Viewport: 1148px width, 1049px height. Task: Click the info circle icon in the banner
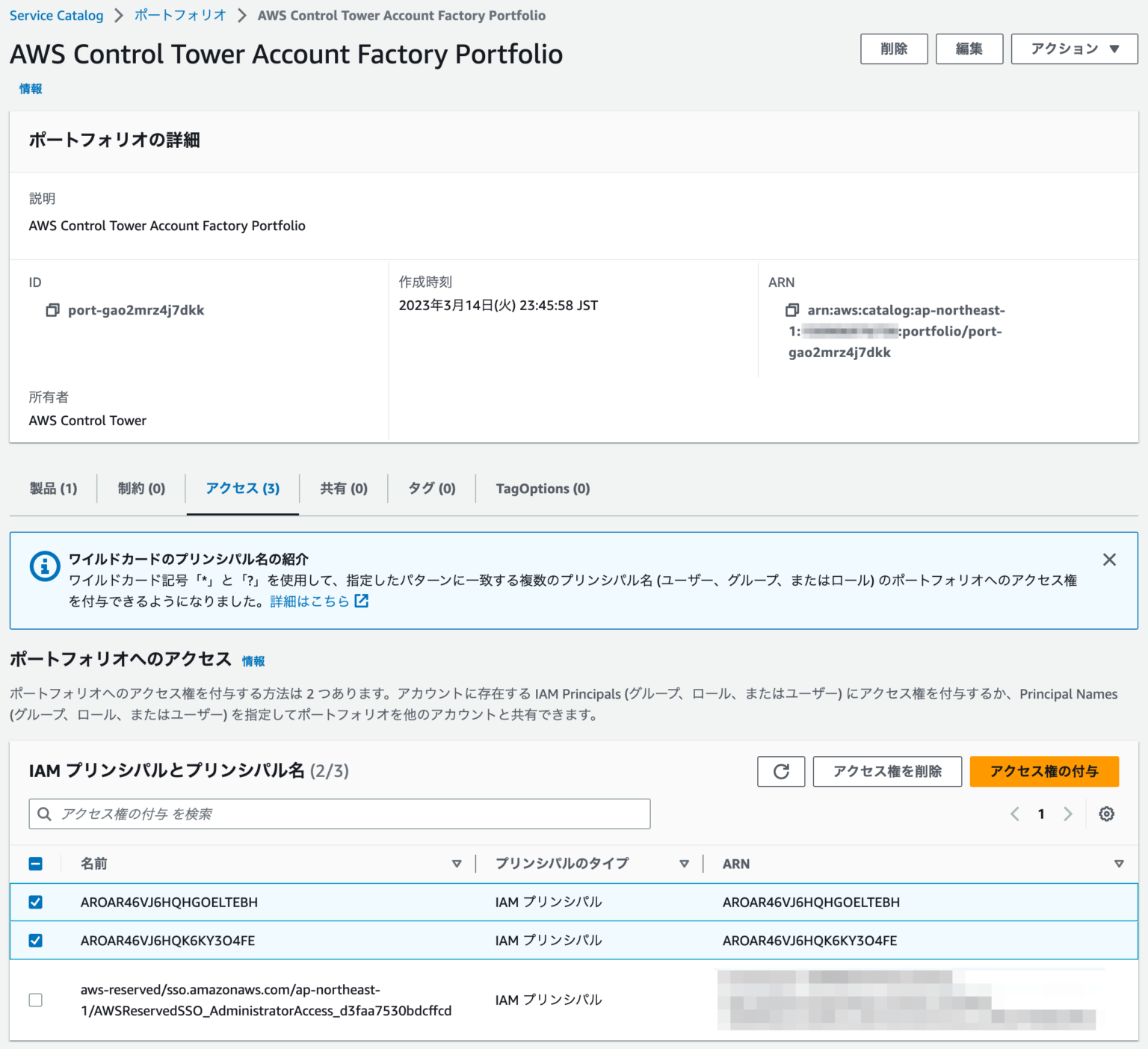[45, 566]
